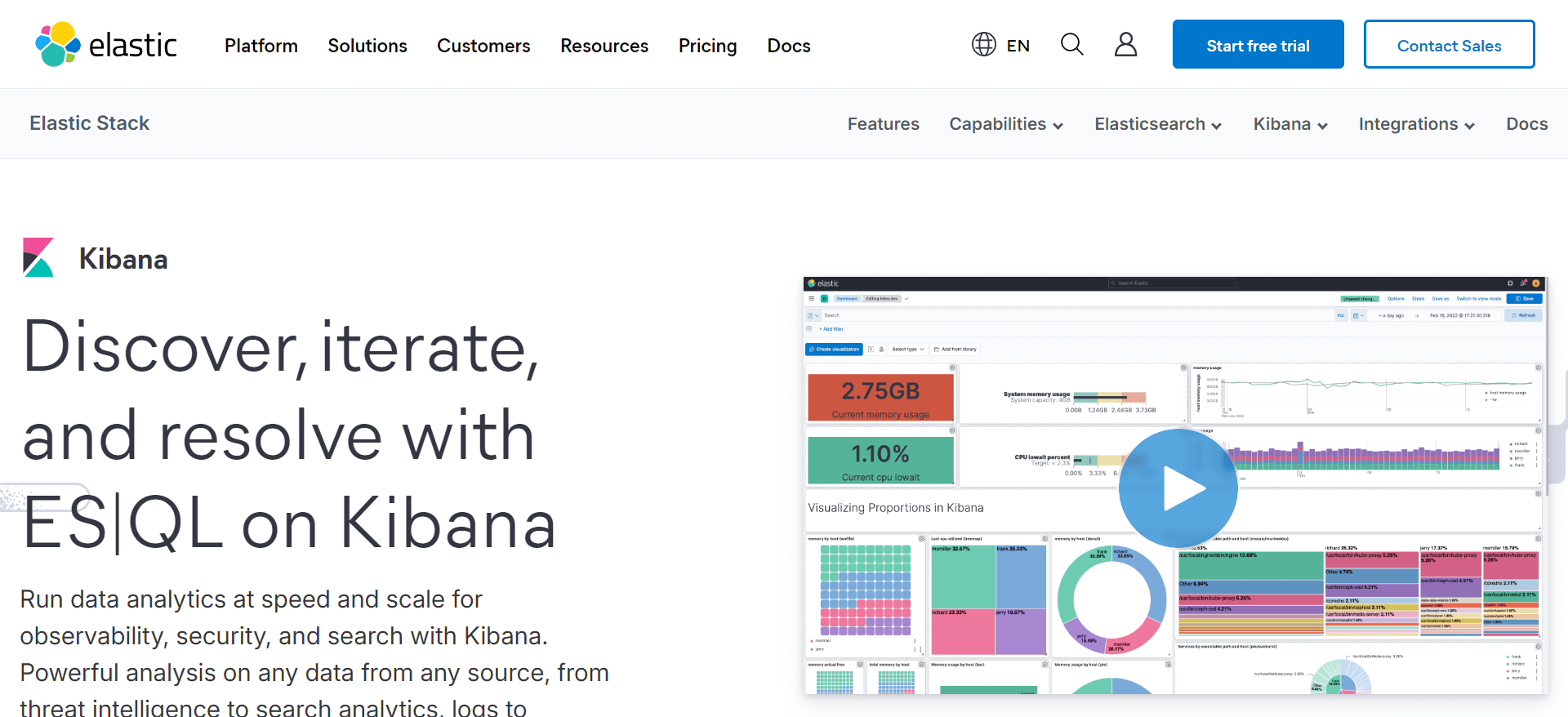Click the Contact Sales button
The height and width of the screenshot is (717, 1568).
[1449, 44]
